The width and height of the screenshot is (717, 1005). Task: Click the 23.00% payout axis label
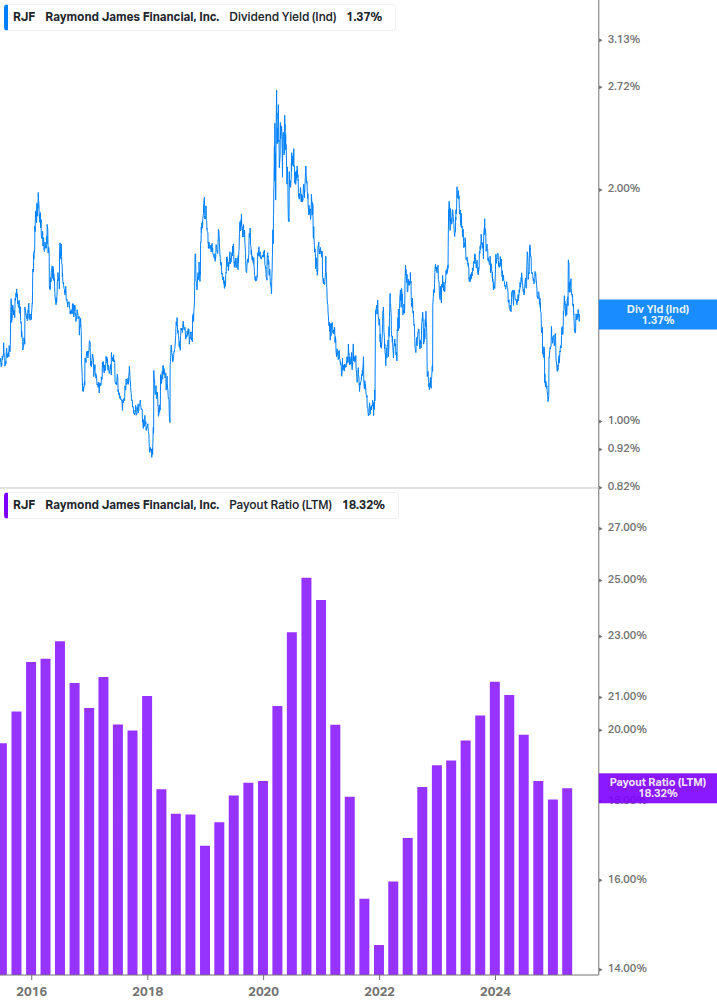(x=627, y=636)
